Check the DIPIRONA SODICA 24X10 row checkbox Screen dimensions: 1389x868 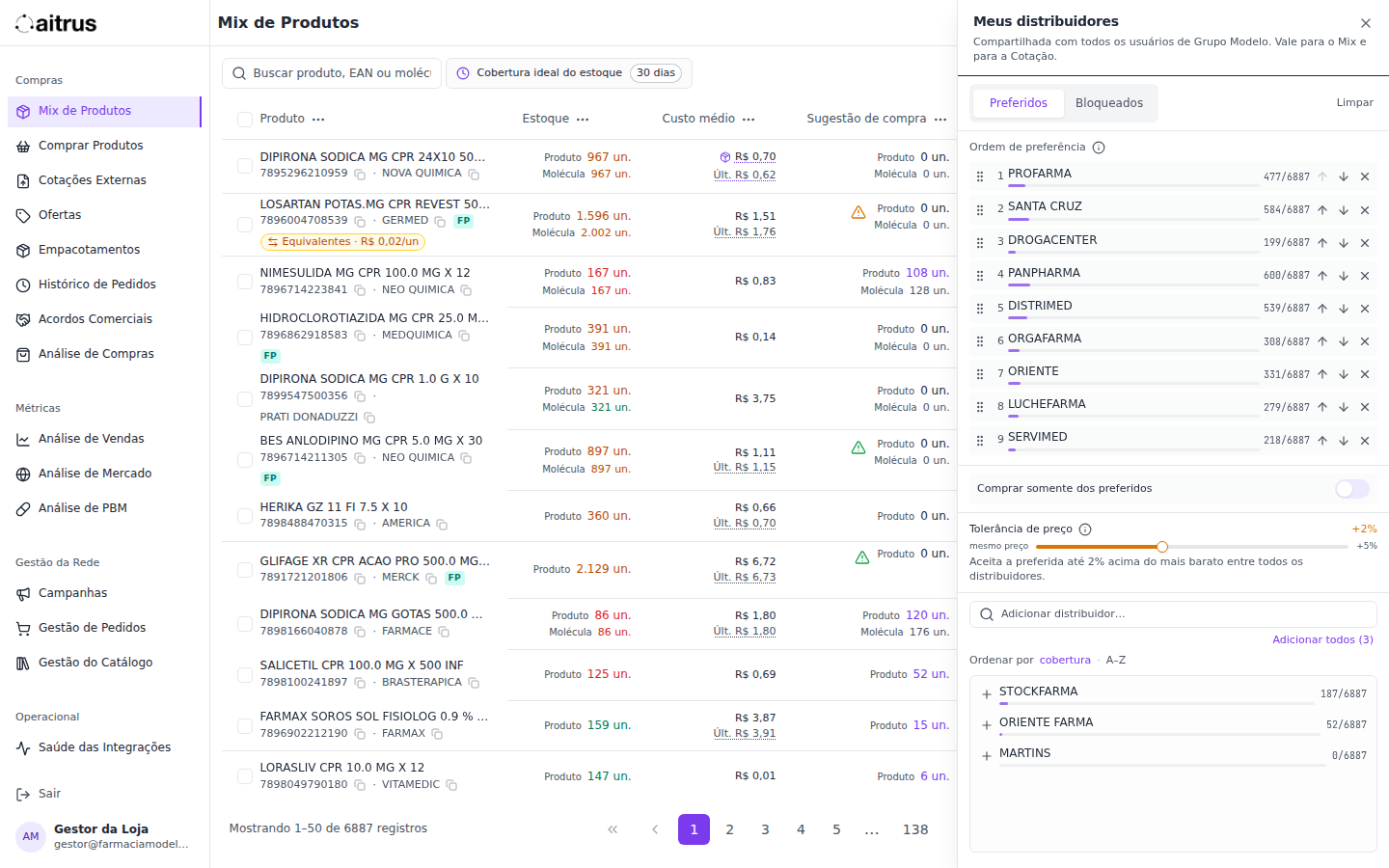coord(245,166)
